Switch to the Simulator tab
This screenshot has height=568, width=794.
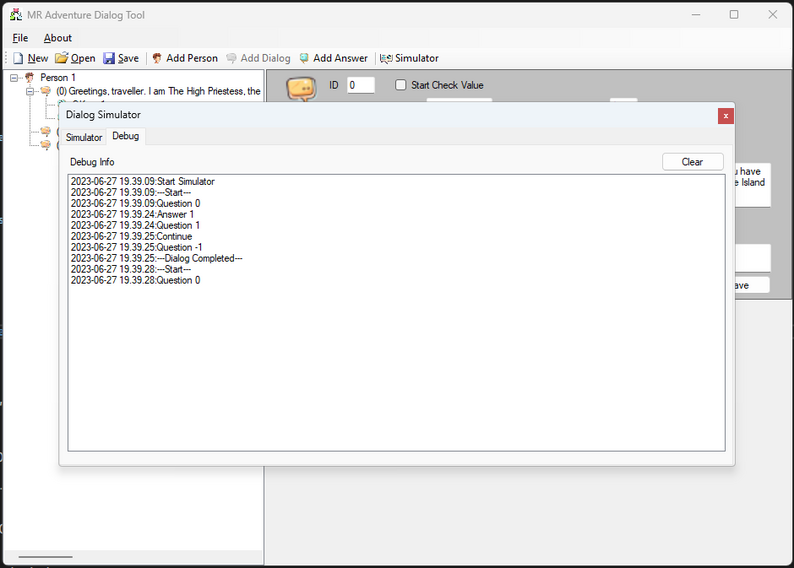click(84, 137)
